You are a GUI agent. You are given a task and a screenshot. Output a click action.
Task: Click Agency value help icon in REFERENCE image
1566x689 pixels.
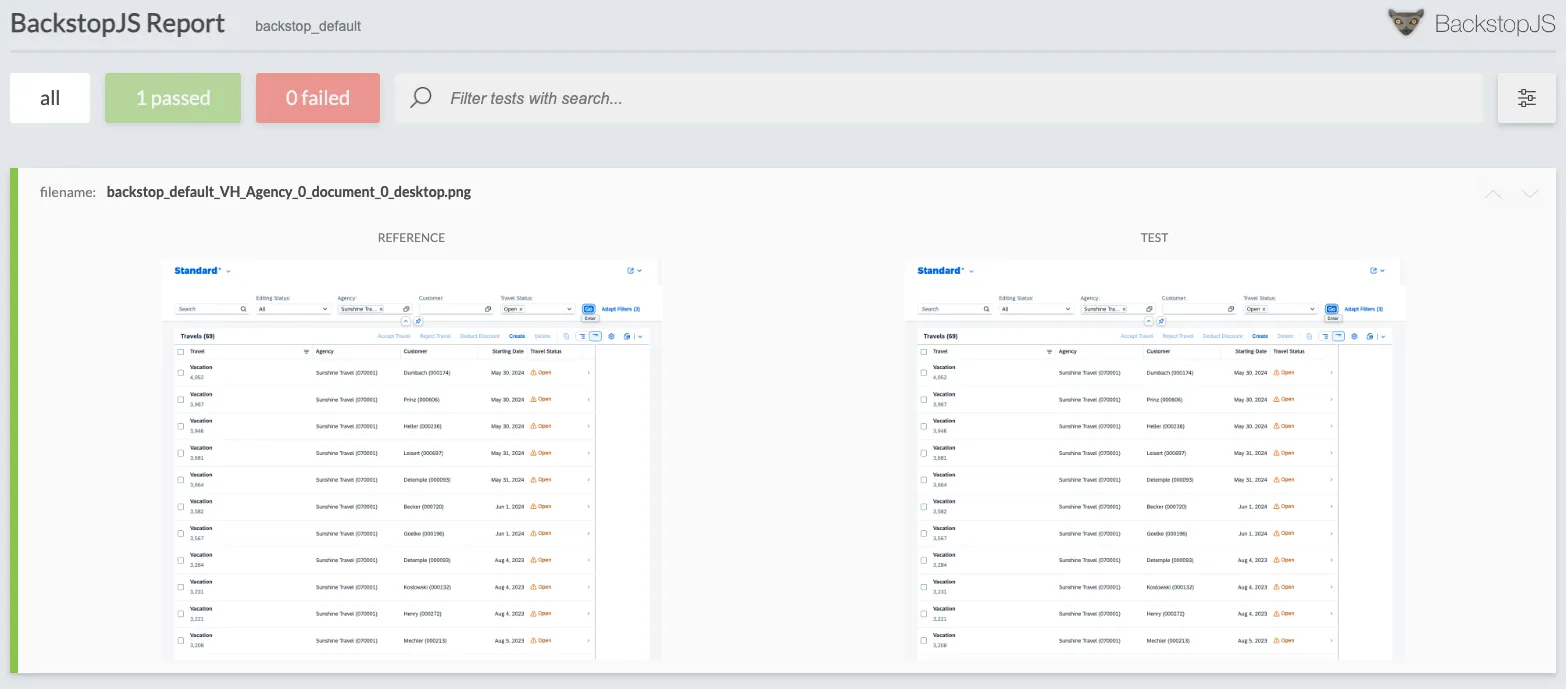click(406, 309)
